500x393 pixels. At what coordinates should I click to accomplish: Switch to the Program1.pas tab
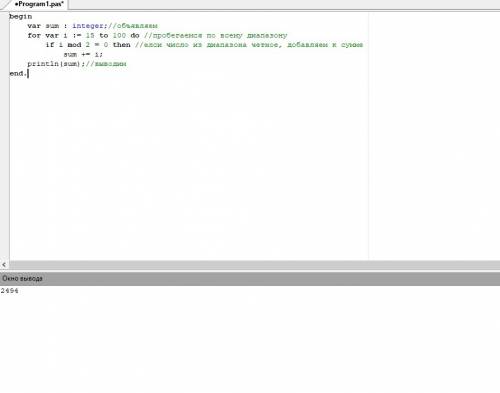(x=38, y=4)
